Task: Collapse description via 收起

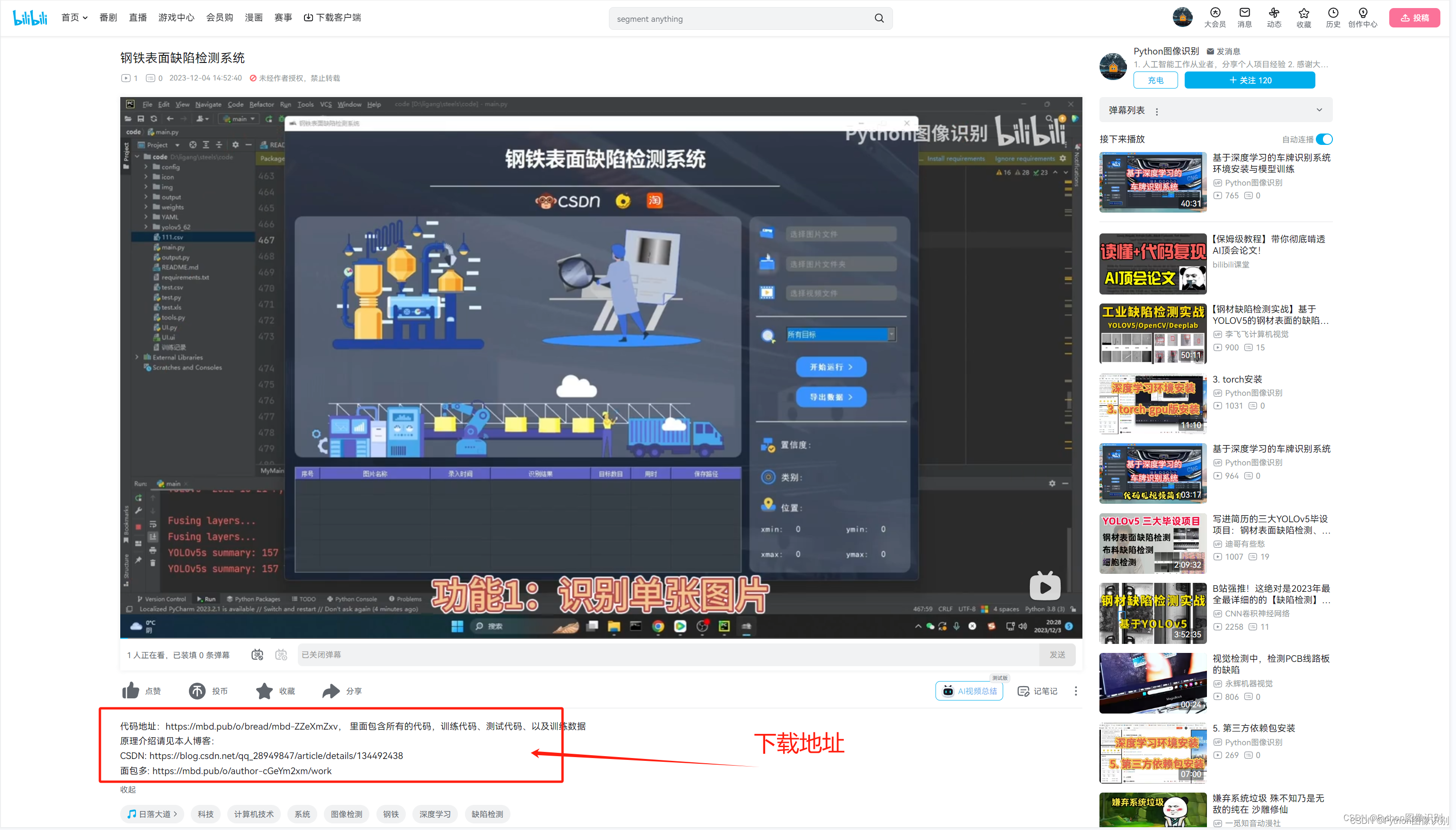Action: 128,789
